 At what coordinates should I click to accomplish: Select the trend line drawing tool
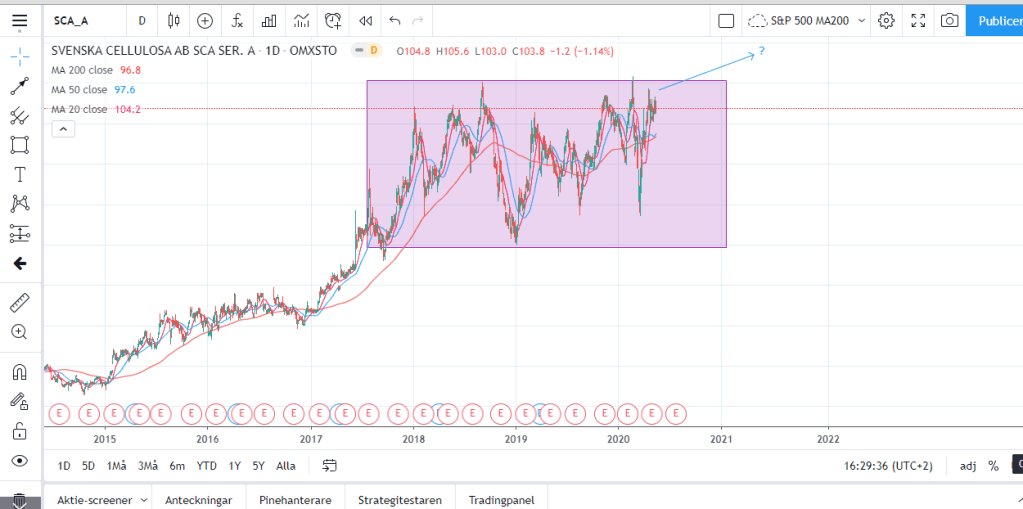pos(19,87)
